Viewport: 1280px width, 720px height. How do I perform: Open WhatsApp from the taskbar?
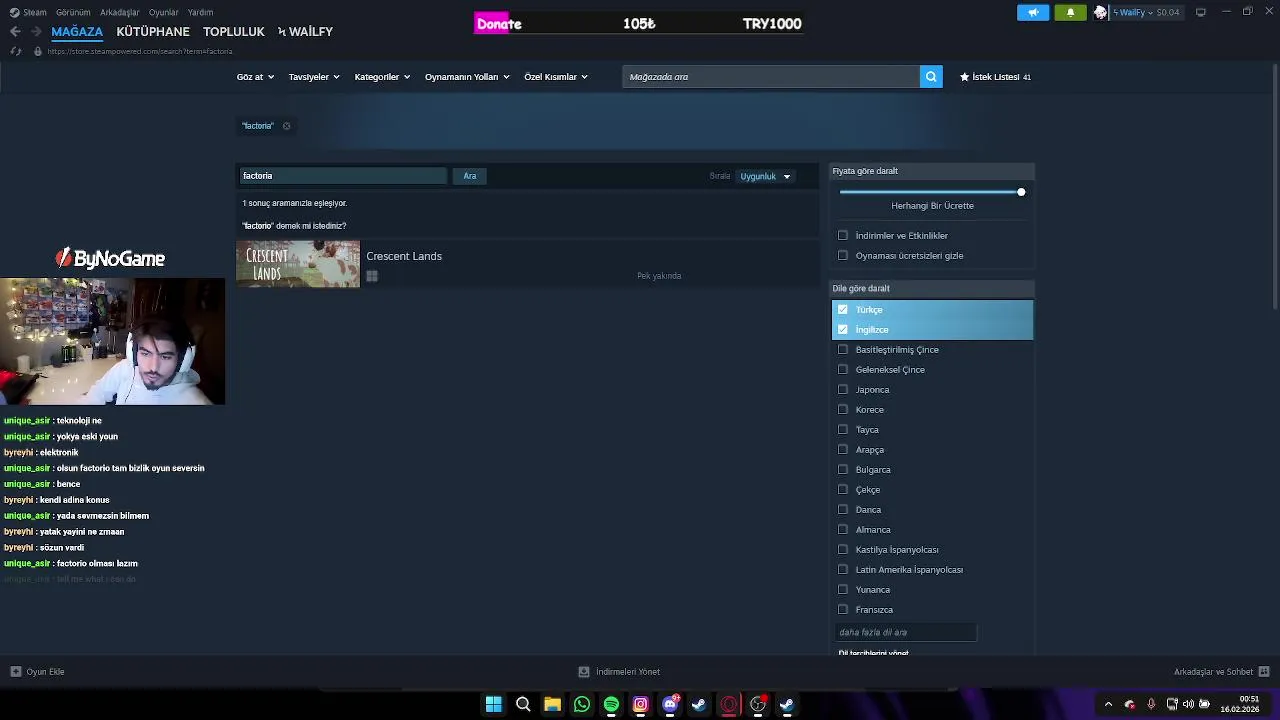(582, 705)
